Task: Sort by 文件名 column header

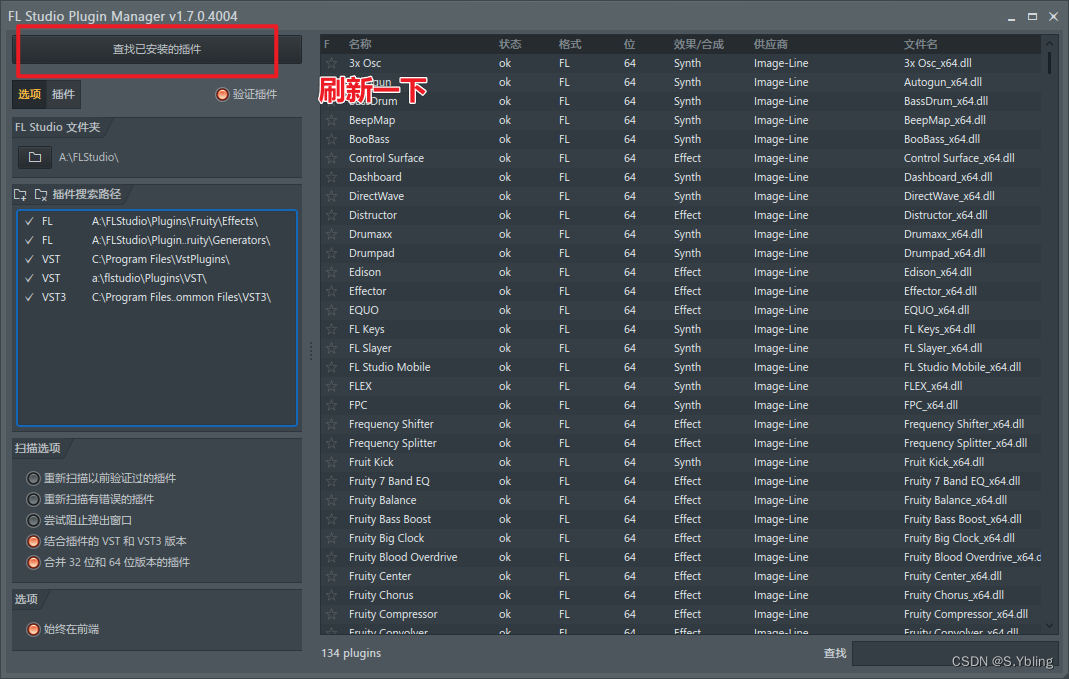Action: (x=920, y=44)
